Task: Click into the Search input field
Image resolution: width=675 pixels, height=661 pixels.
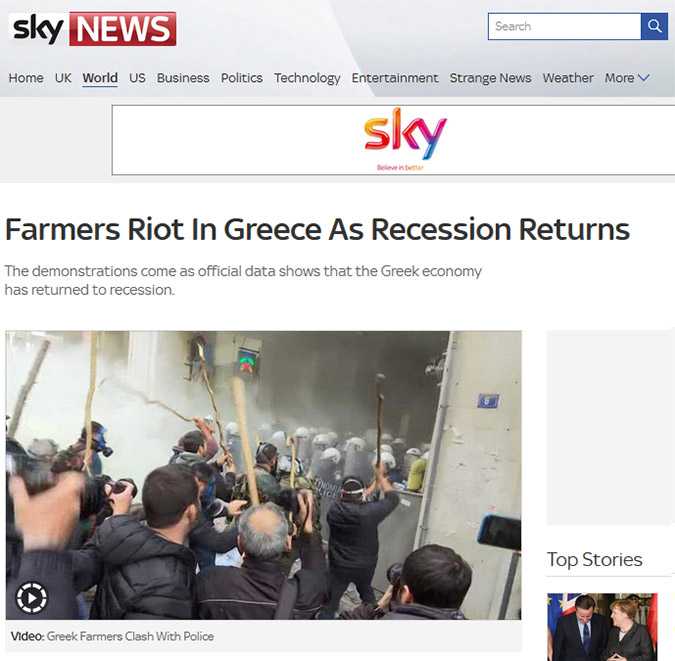Action: tap(564, 26)
